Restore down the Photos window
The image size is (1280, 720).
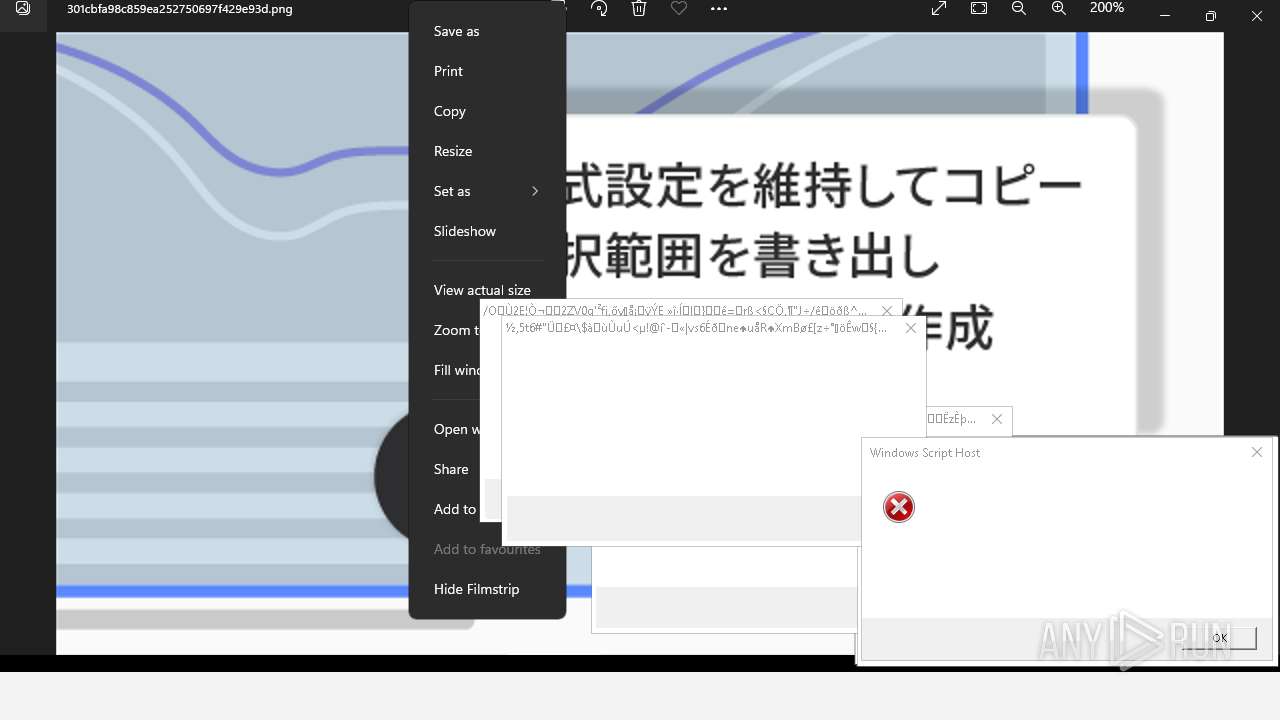(1211, 16)
